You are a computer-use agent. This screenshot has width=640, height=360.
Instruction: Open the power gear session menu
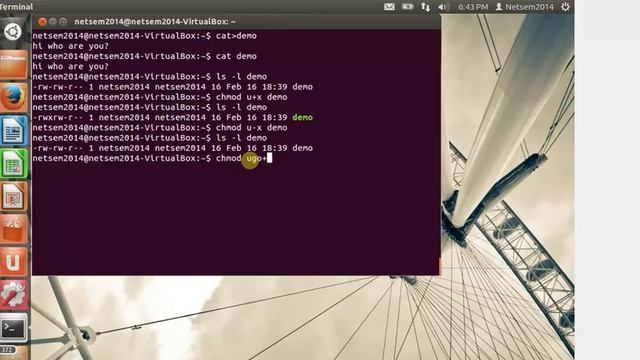565,7
